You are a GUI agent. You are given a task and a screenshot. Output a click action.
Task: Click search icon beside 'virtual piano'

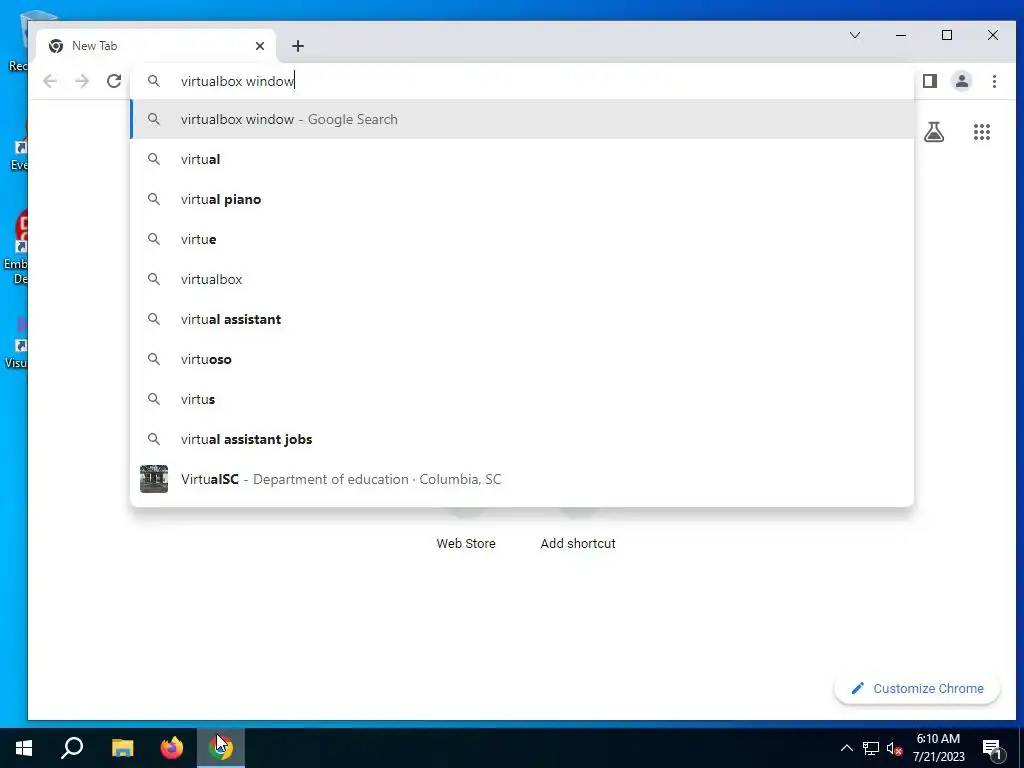click(153, 199)
